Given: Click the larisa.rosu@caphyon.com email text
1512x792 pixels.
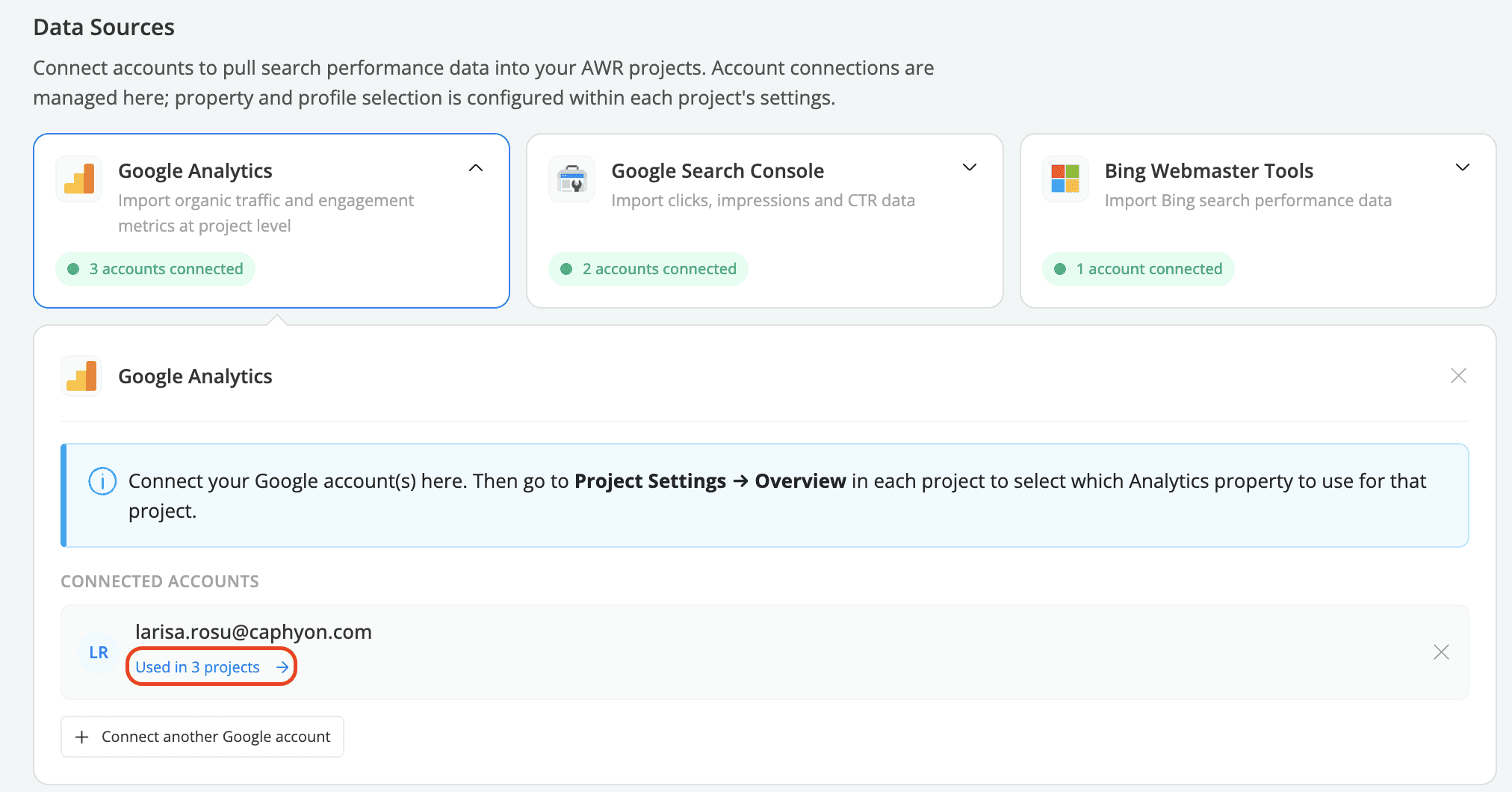Looking at the screenshot, I should coord(253,632).
